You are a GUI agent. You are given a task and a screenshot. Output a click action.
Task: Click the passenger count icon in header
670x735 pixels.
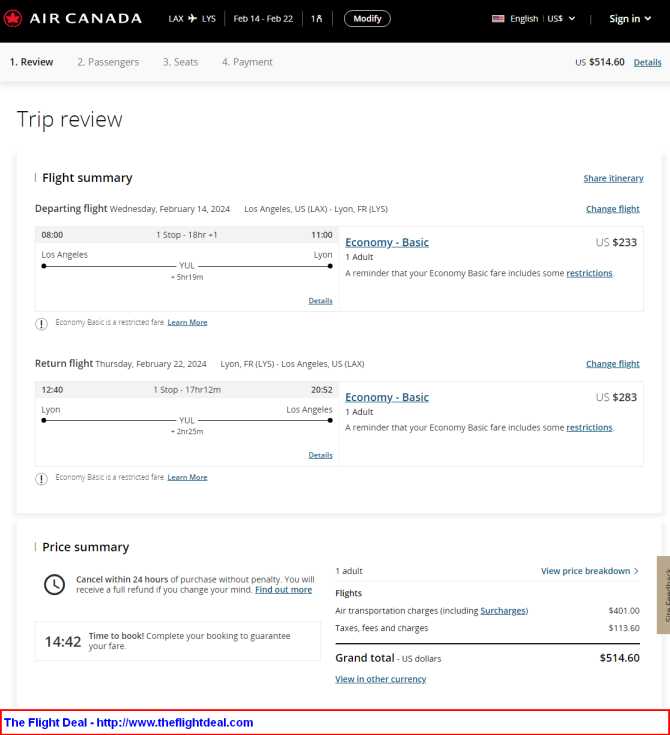317,19
